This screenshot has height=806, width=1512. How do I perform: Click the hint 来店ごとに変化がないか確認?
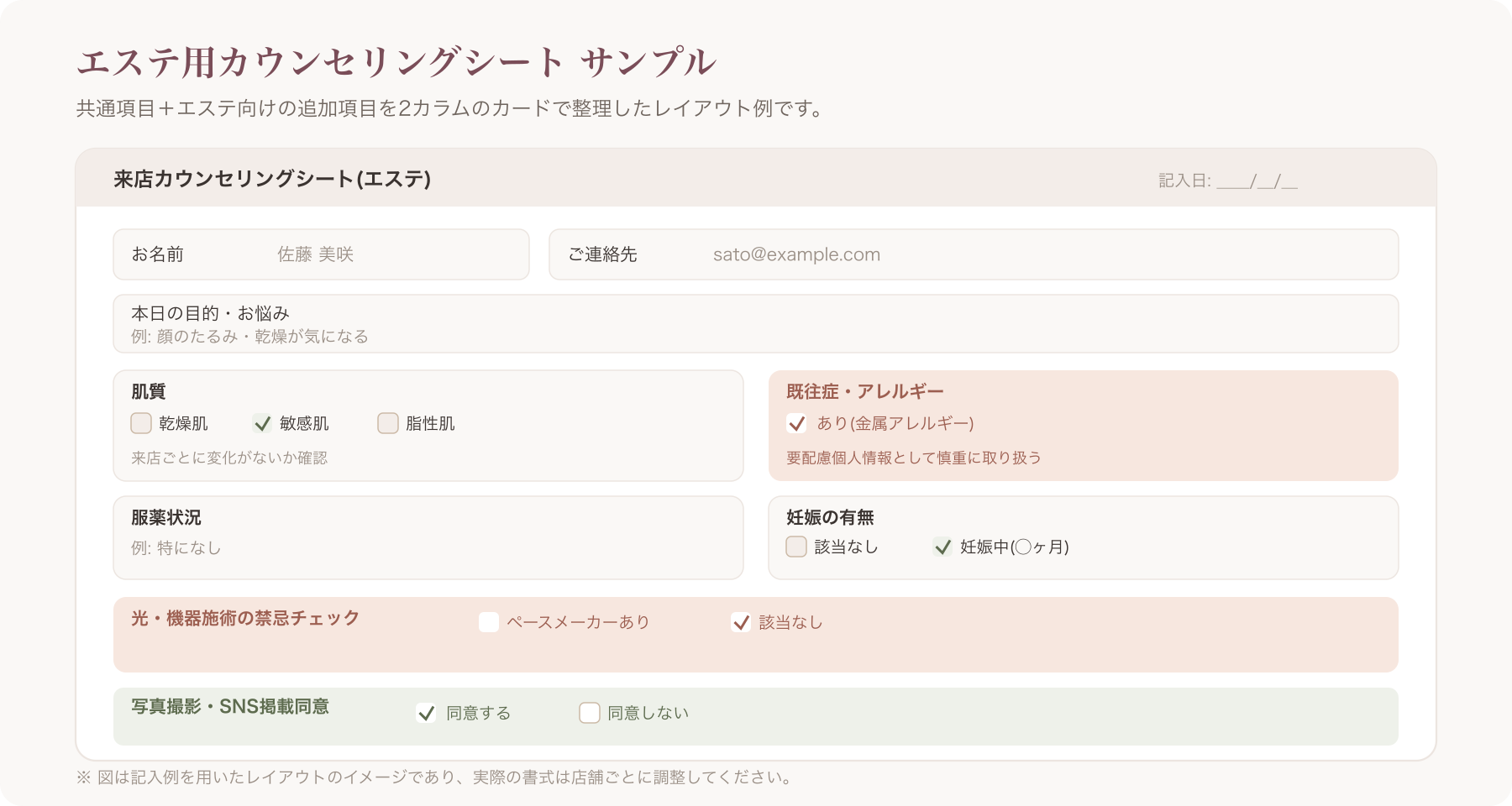click(x=229, y=458)
